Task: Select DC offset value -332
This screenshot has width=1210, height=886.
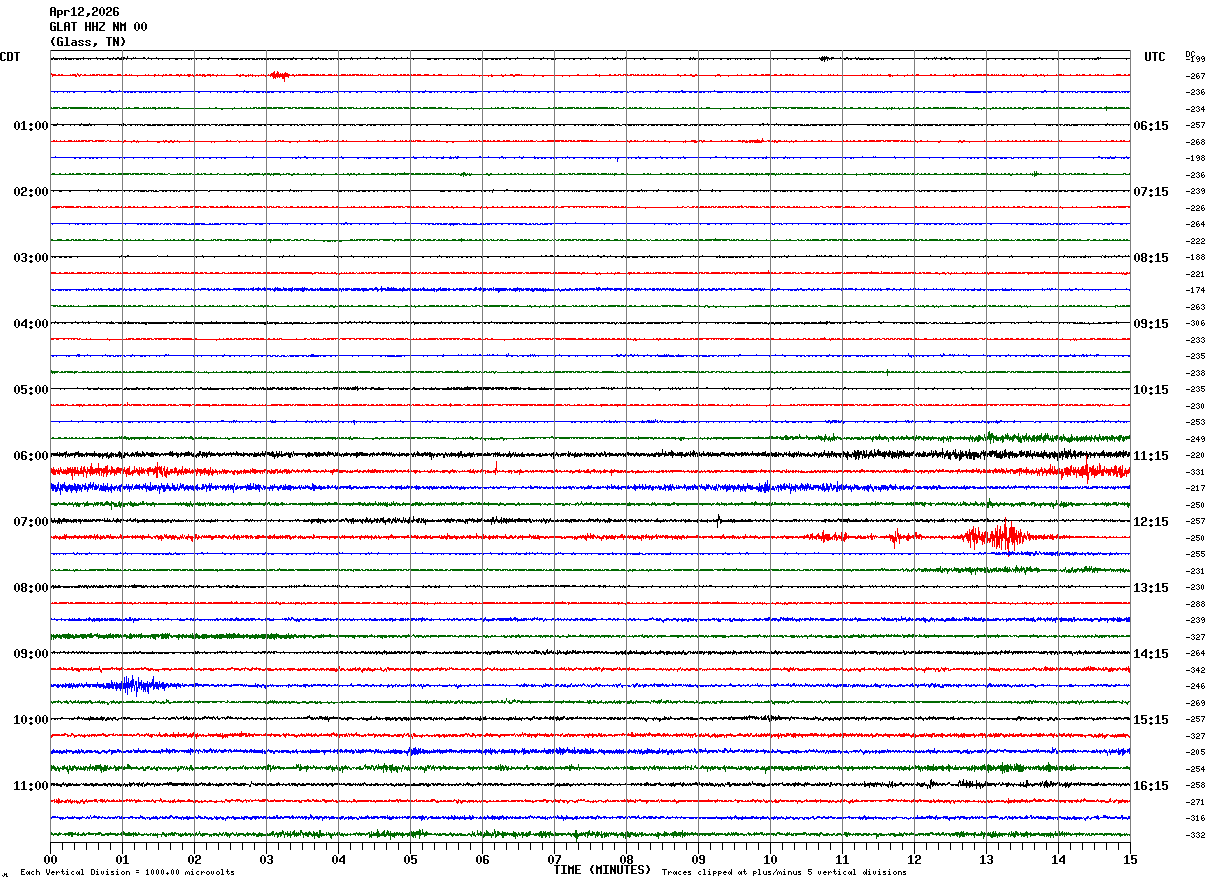Action: (x=1195, y=835)
